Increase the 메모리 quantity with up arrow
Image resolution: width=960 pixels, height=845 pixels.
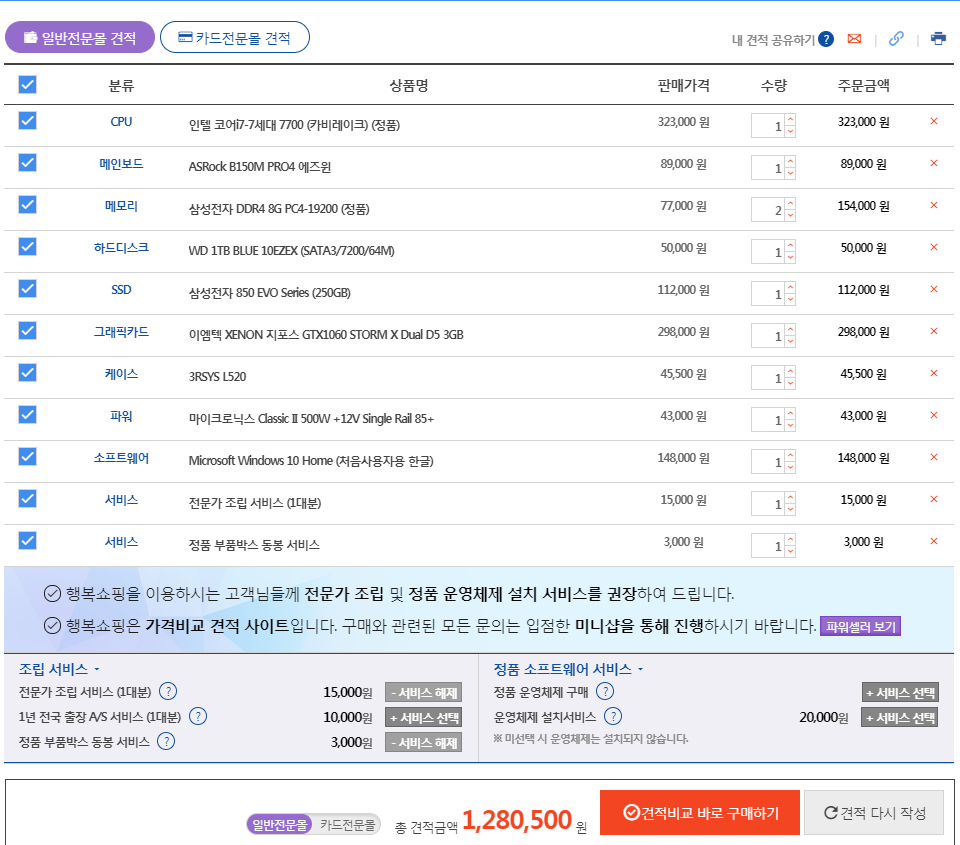click(790, 205)
